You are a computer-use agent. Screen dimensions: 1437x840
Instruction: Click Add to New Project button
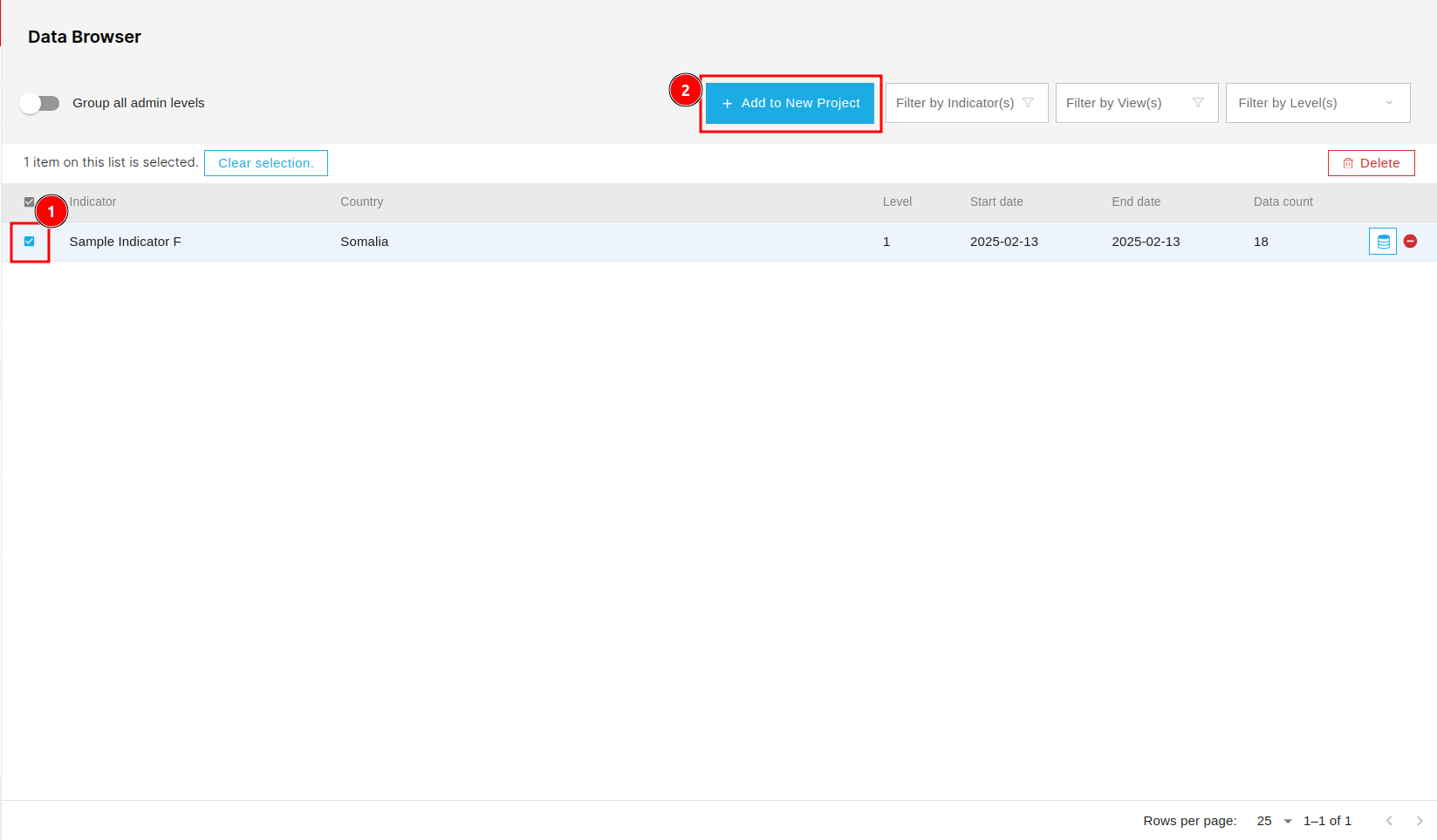point(790,103)
